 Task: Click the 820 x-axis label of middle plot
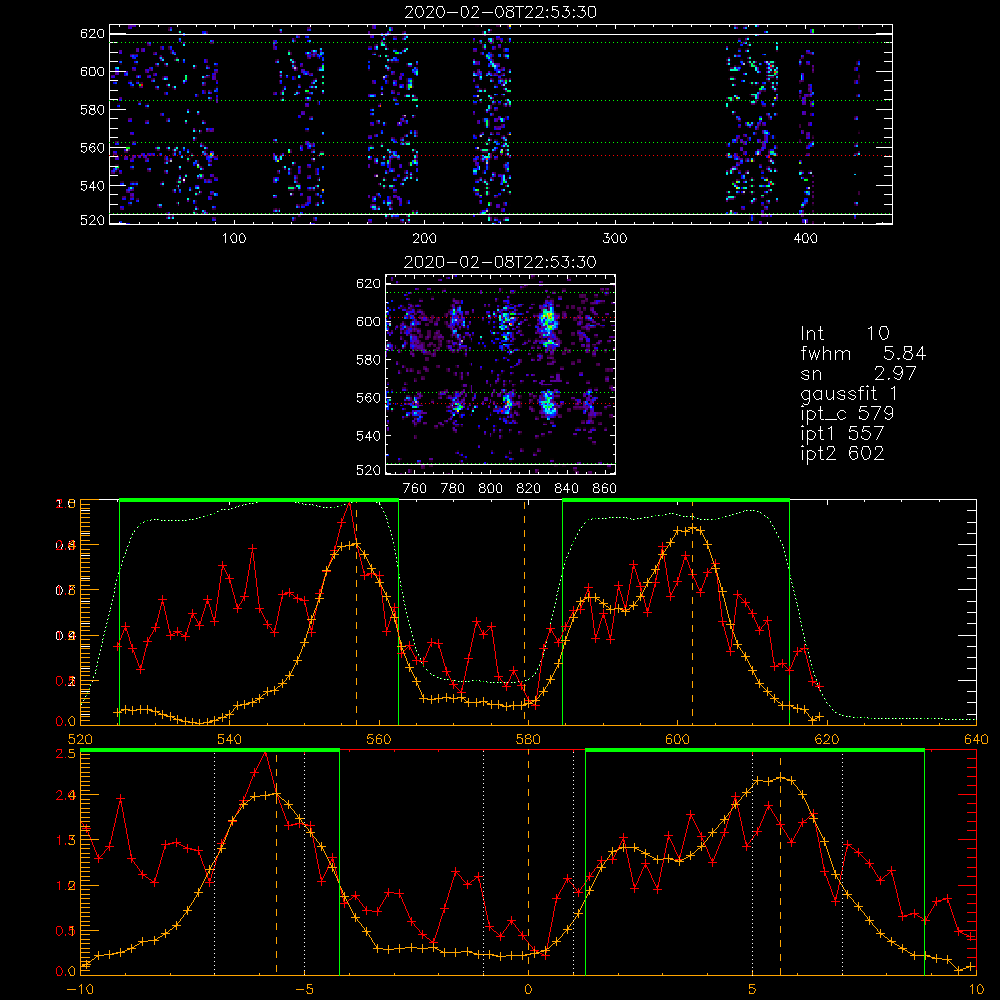click(x=529, y=489)
